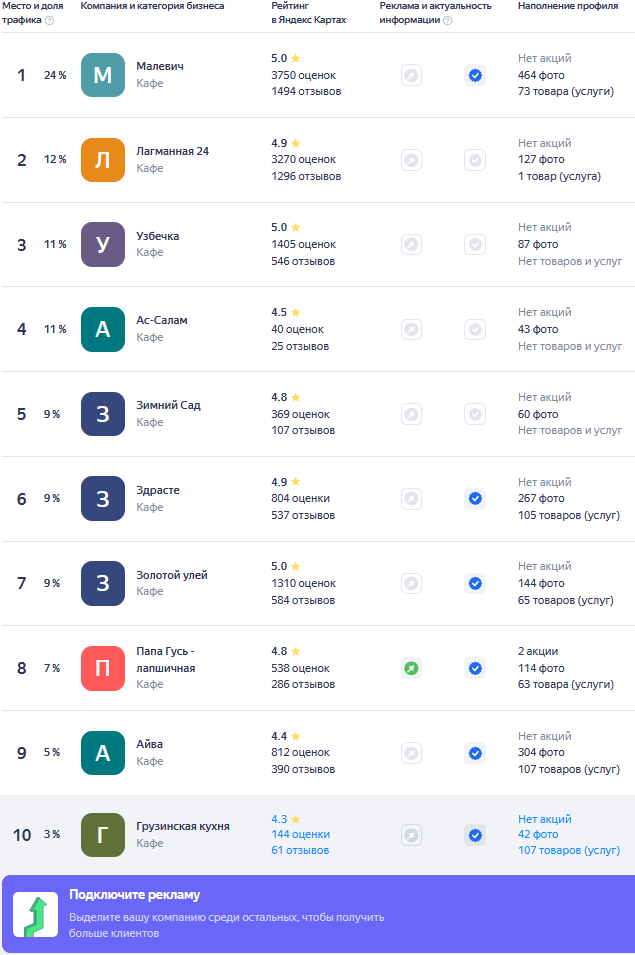Open the 107 товаров (услуг) link for Грузинская кухня
This screenshot has width=635, height=955.
coord(569,850)
